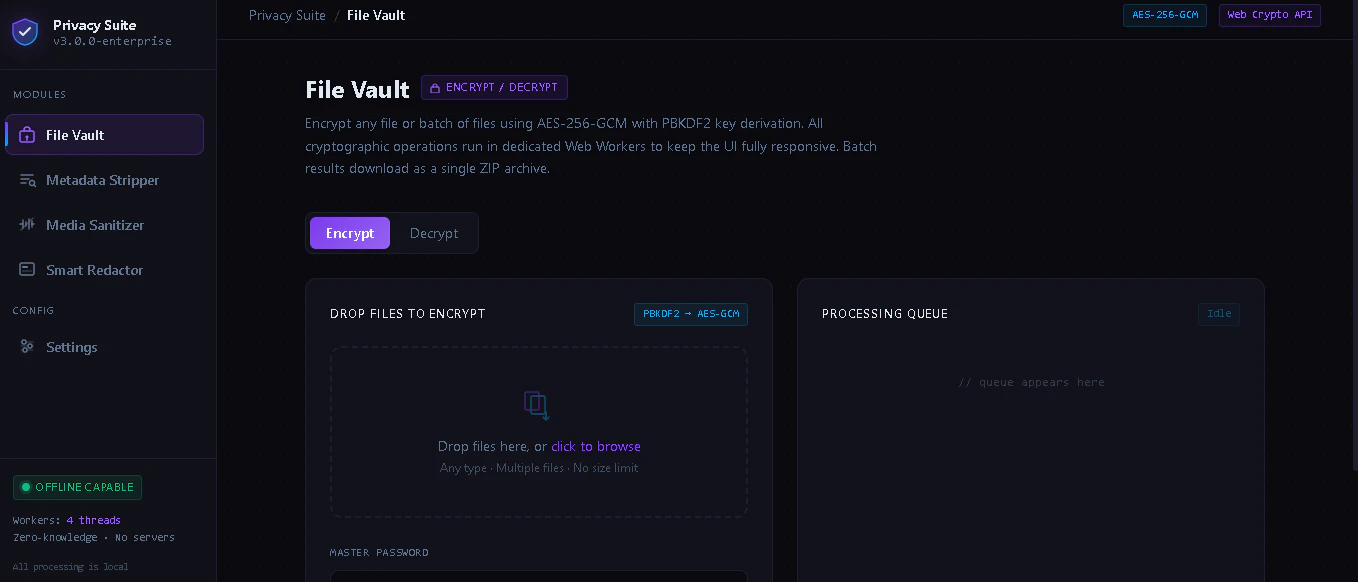Click the File Vault breadcrumb item
The width and height of the screenshot is (1358, 582).
pos(376,15)
